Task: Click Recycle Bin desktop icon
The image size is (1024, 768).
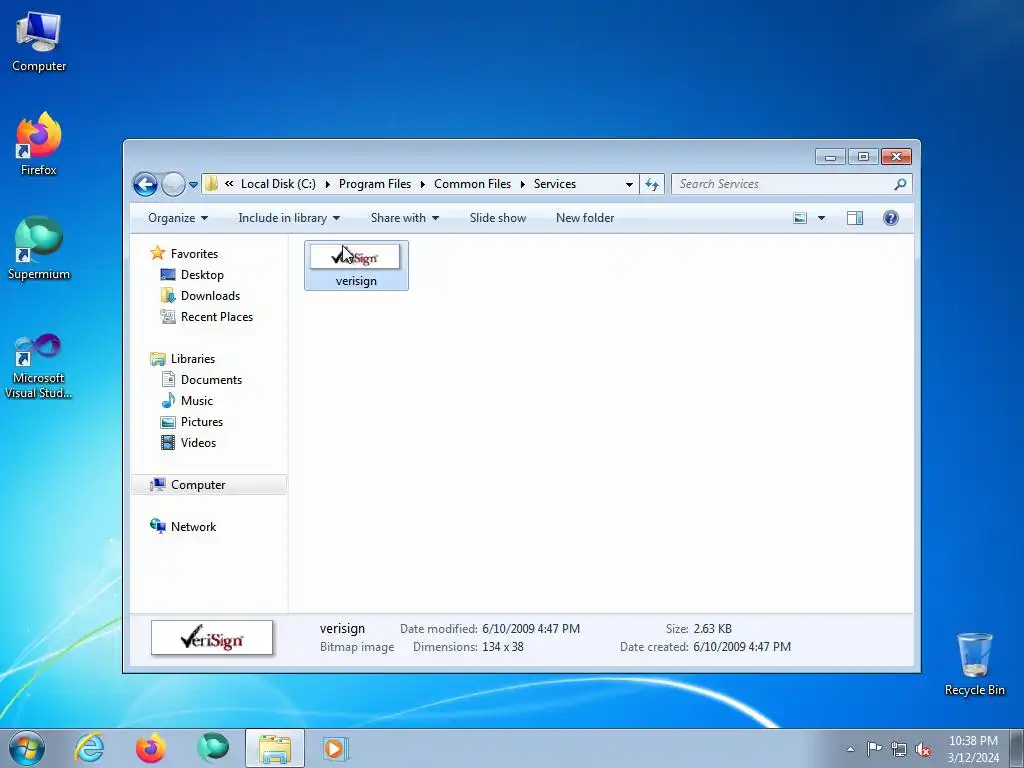Action: pos(974,664)
